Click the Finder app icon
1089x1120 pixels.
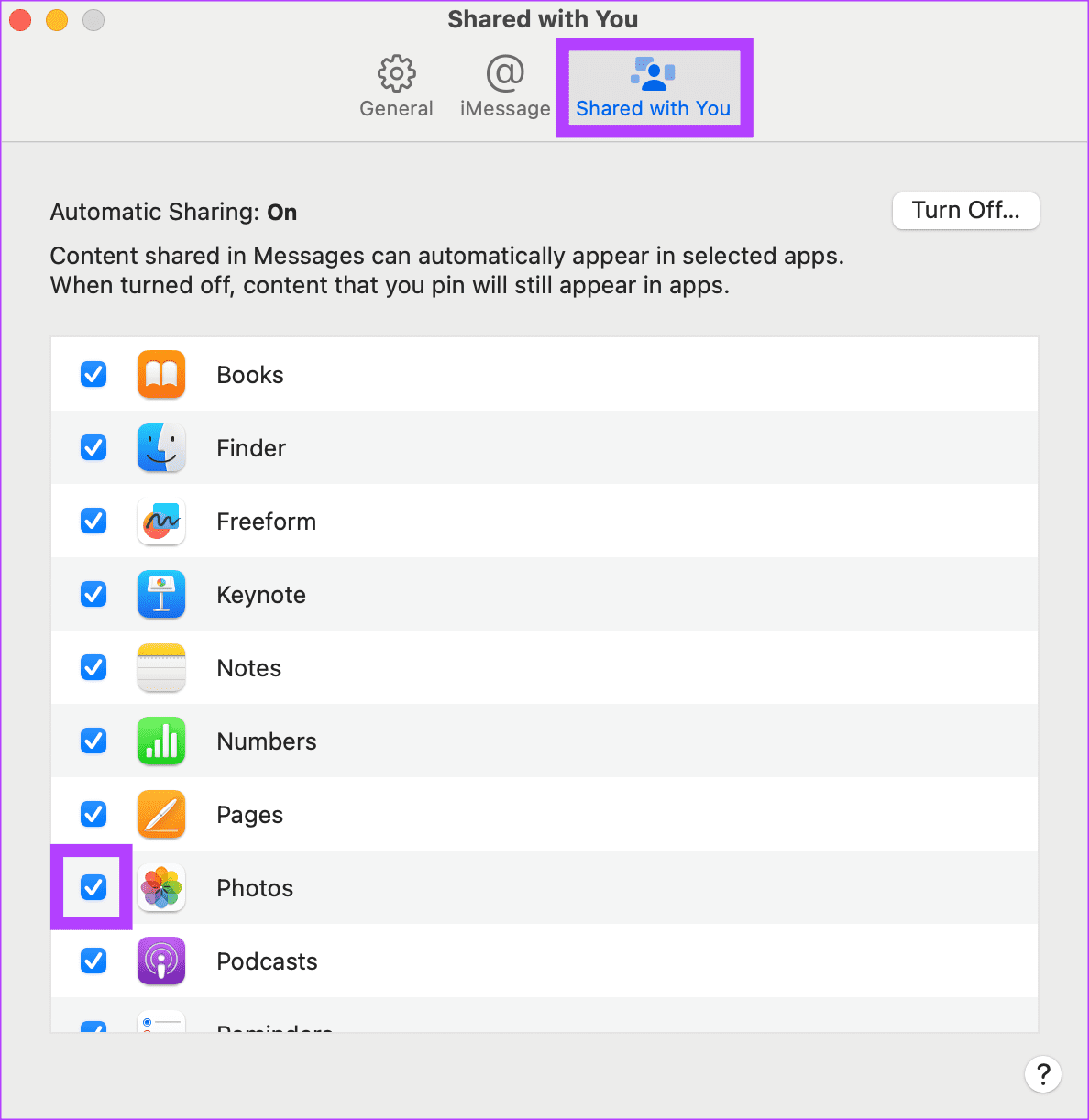click(161, 447)
